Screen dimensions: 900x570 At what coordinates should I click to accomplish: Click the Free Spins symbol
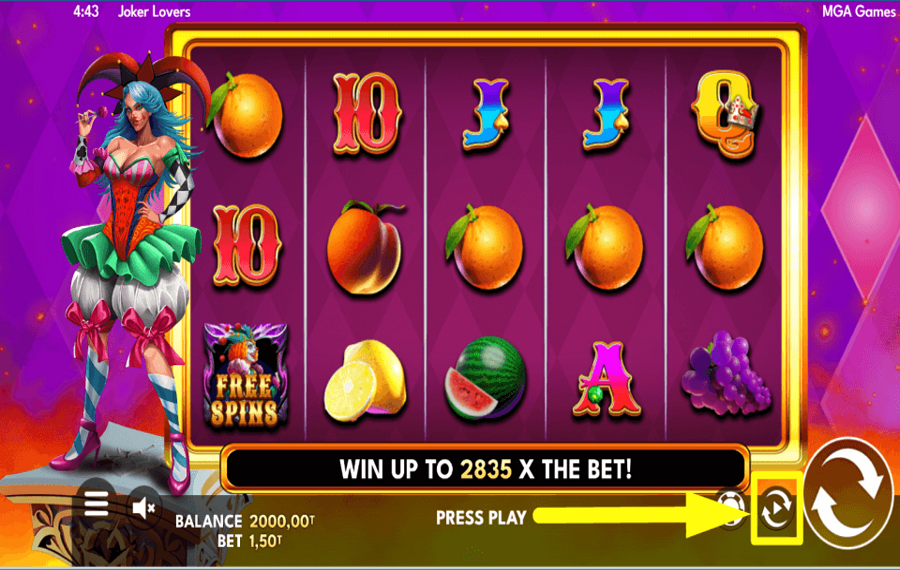click(x=246, y=377)
